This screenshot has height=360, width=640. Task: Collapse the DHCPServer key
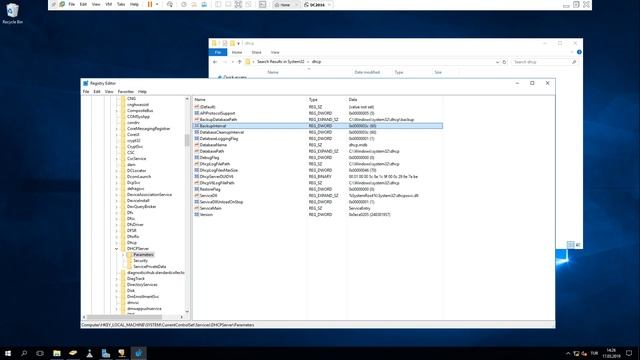(x=116, y=249)
